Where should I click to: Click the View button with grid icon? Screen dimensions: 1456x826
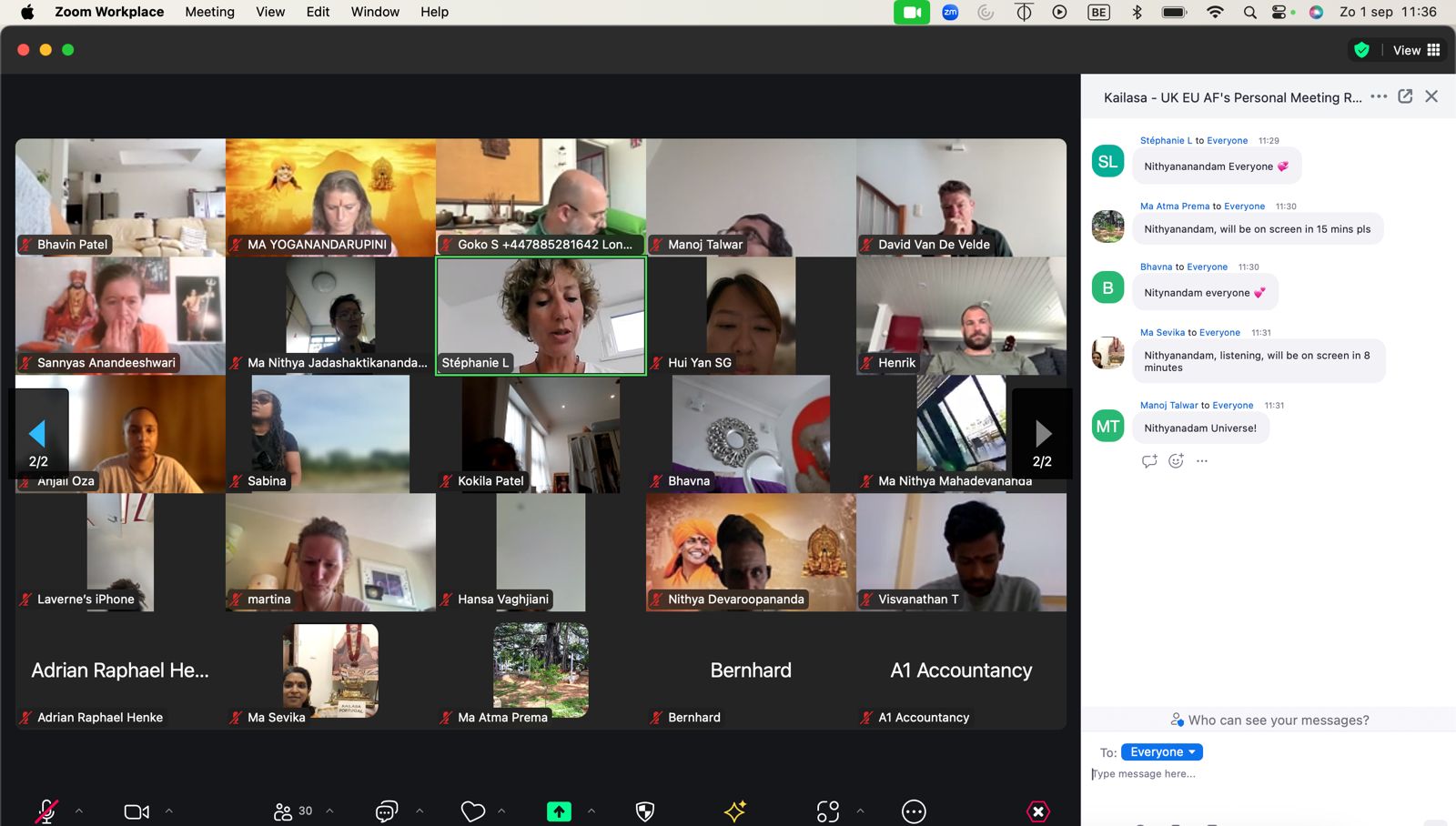coord(1416,50)
